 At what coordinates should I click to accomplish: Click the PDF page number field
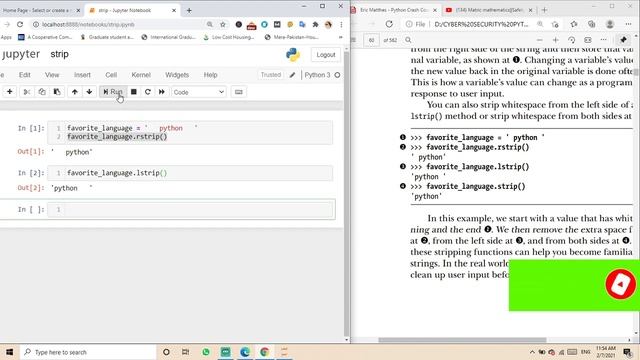click(x=371, y=40)
